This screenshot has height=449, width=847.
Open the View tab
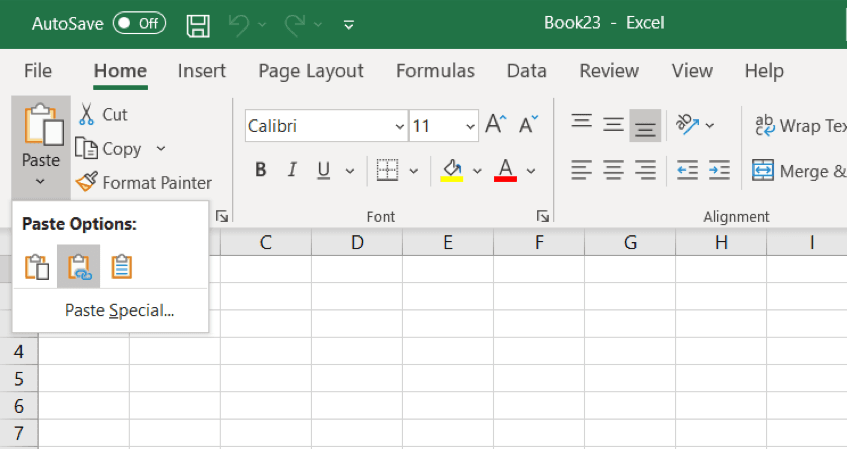click(x=692, y=71)
